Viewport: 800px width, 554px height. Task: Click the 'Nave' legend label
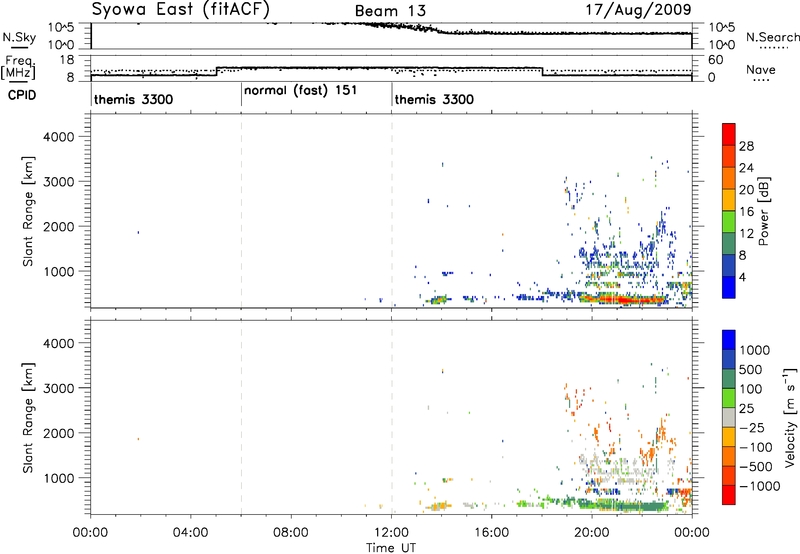point(760,69)
